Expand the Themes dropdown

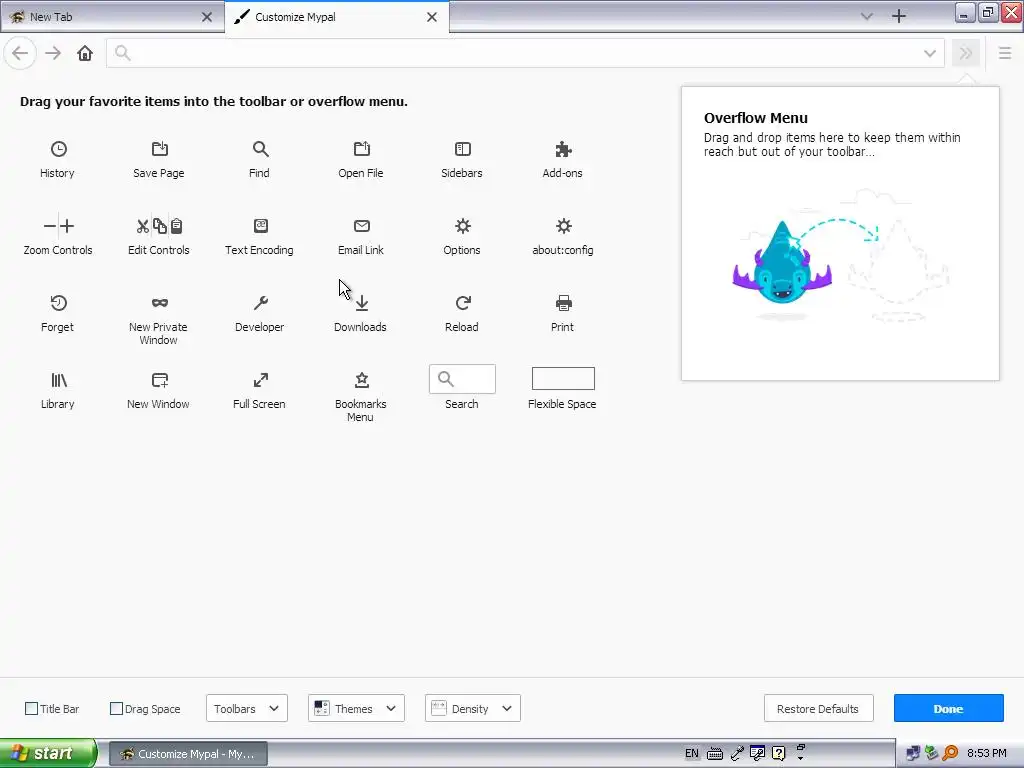pyautogui.click(x=356, y=709)
